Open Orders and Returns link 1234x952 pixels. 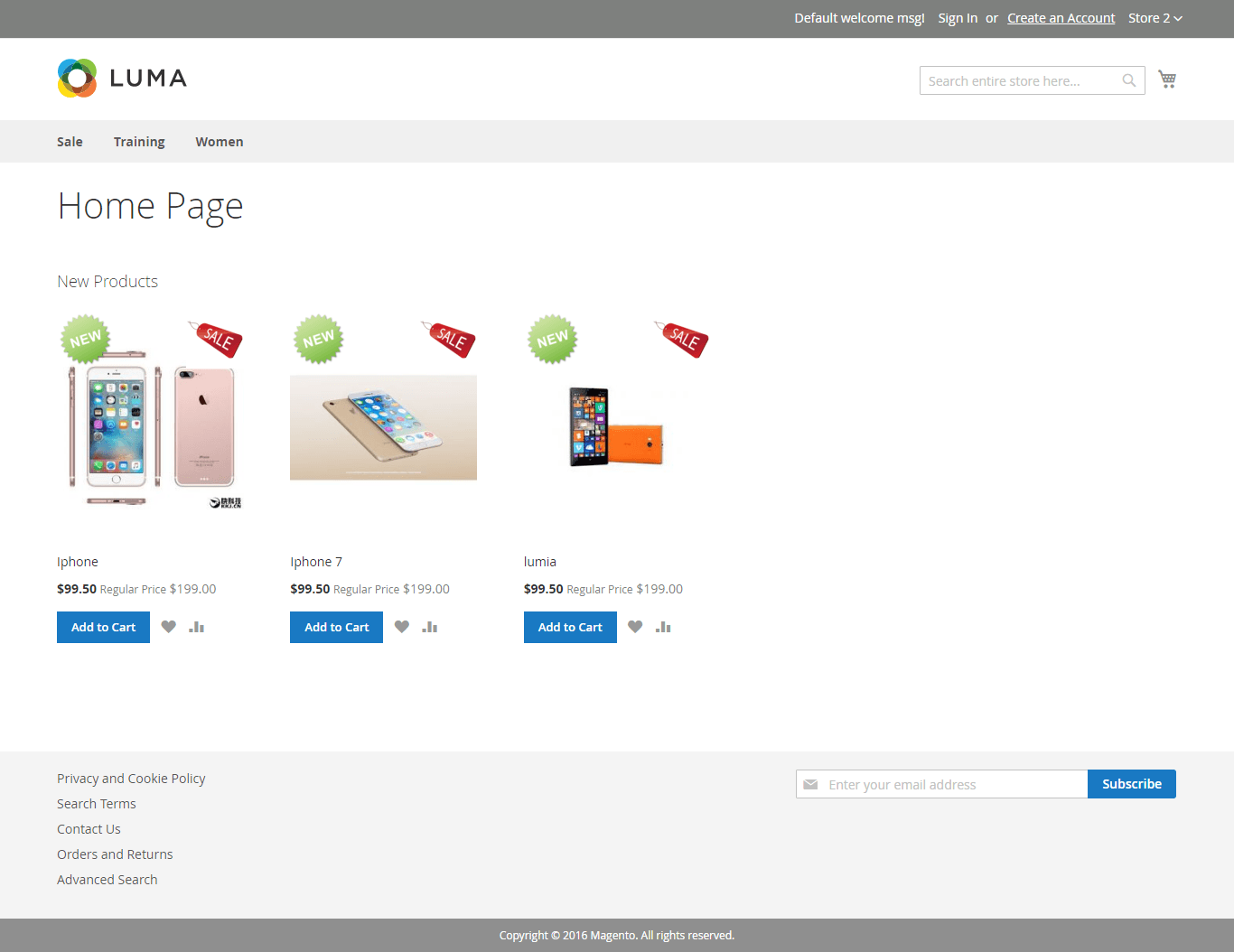point(115,854)
